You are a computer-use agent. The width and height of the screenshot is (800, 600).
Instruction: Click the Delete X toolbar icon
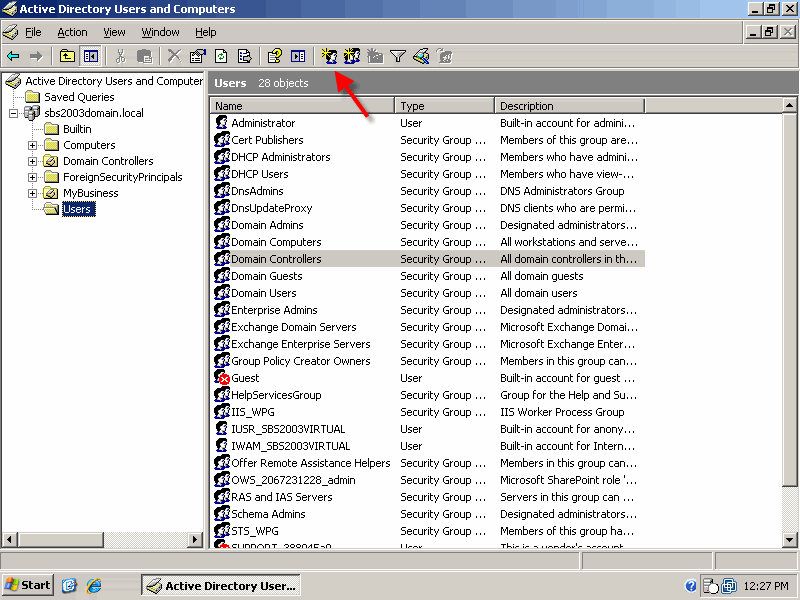click(174, 56)
